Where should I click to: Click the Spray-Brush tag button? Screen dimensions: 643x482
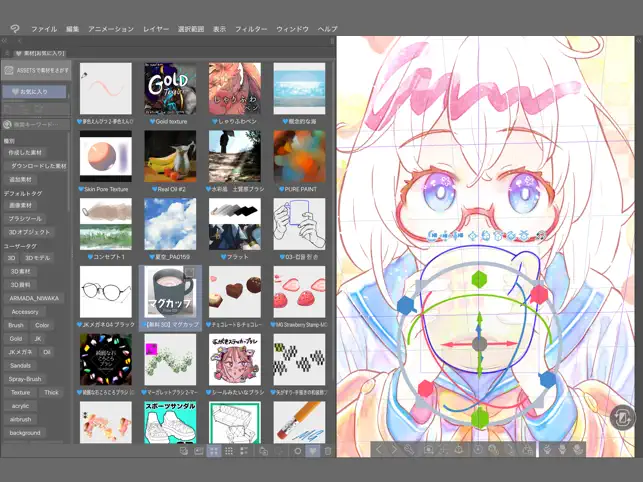(25, 379)
